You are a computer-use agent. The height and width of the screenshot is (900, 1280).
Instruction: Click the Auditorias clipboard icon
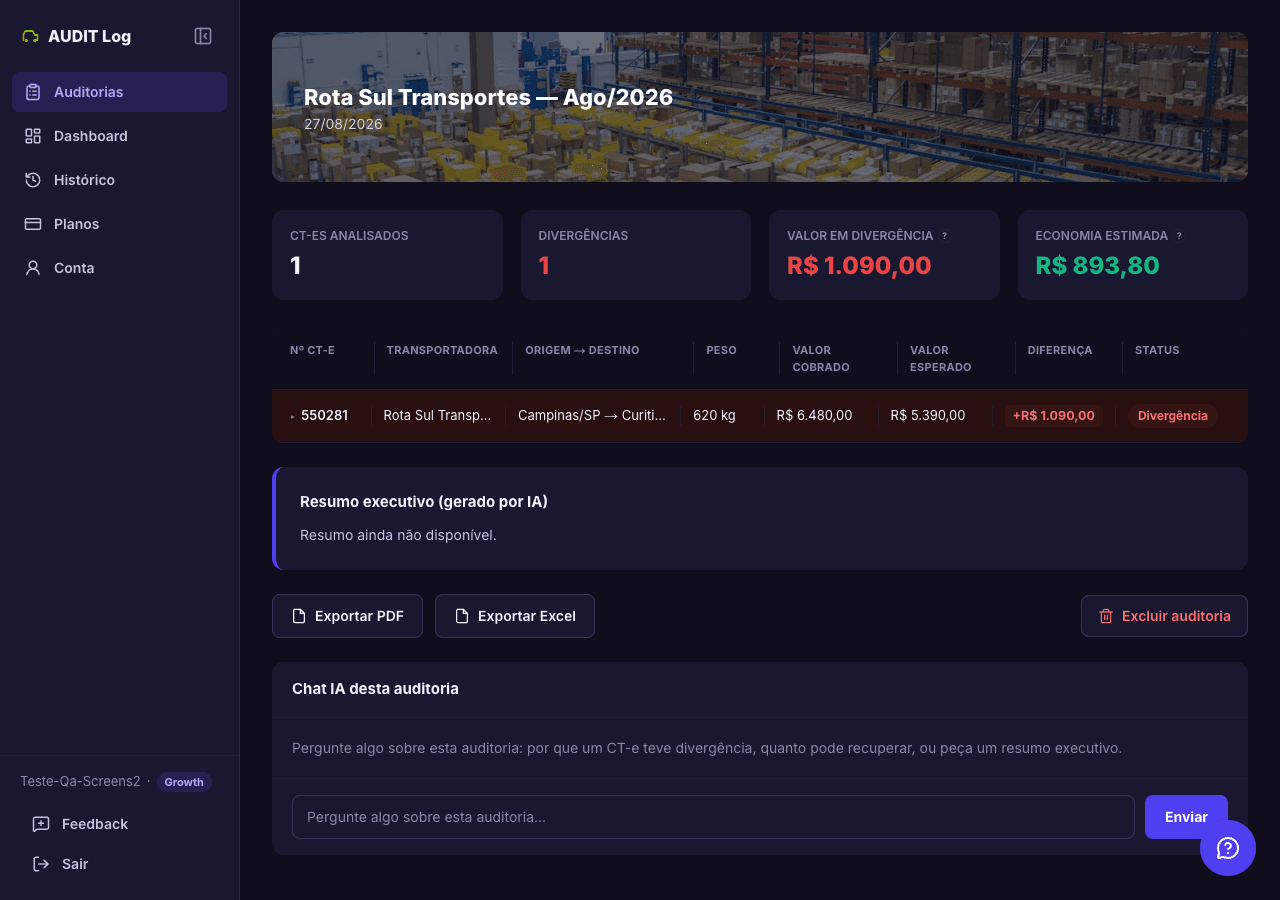[33, 92]
